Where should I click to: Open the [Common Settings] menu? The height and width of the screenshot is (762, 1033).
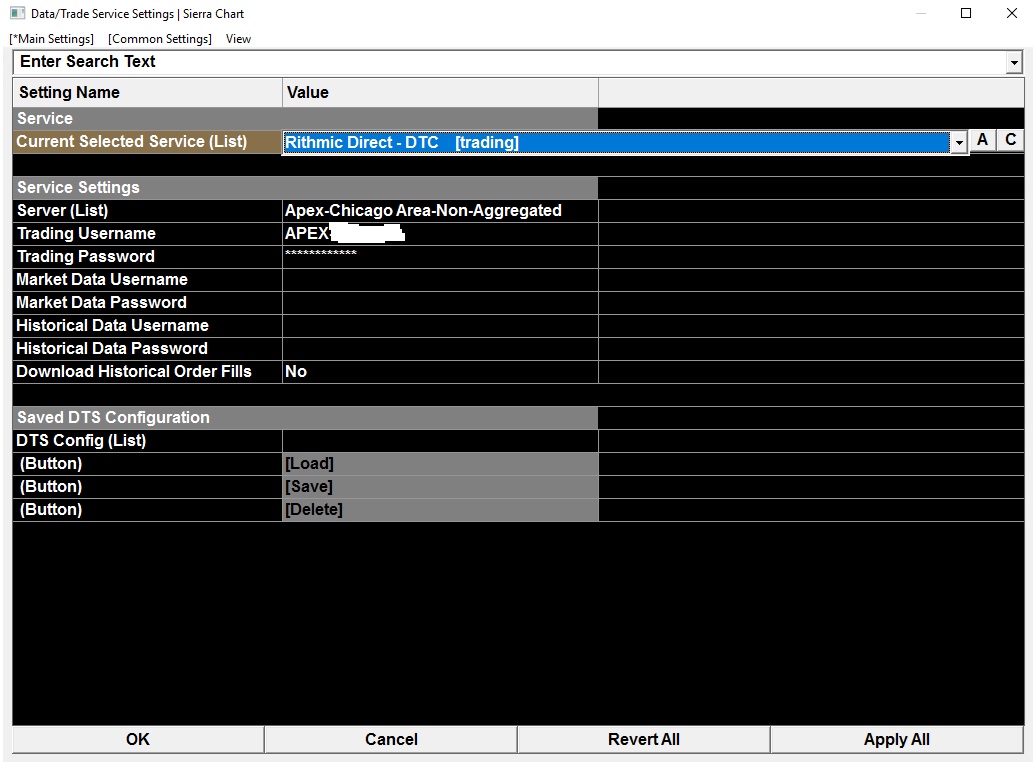pyautogui.click(x=160, y=39)
